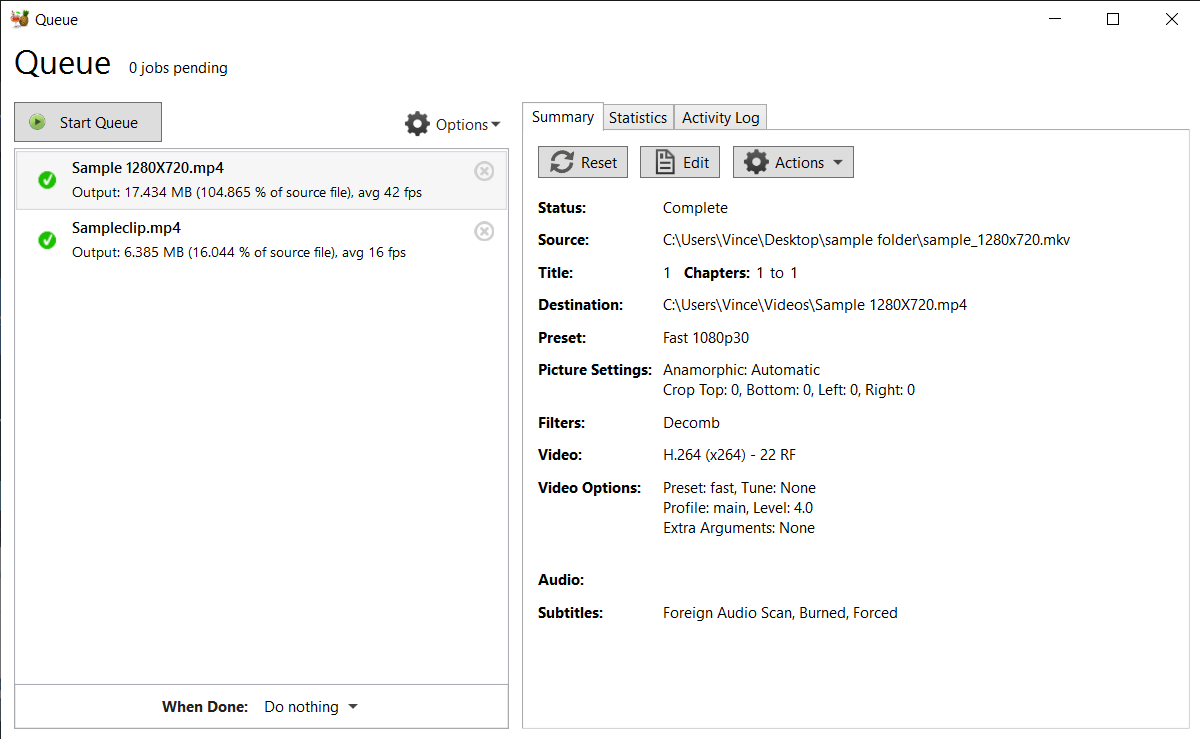1200x739 pixels.
Task: Open the When Done 'Do nothing' dropdown
Action: tap(310, 706)
